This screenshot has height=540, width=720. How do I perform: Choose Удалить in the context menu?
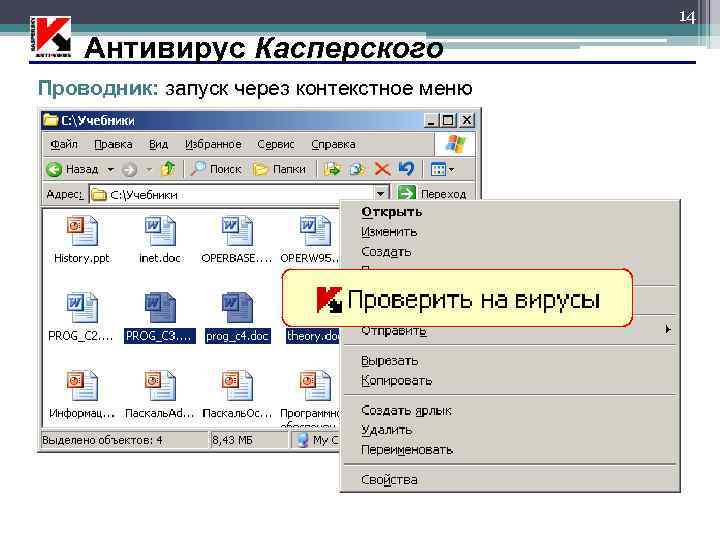(510, 430)
